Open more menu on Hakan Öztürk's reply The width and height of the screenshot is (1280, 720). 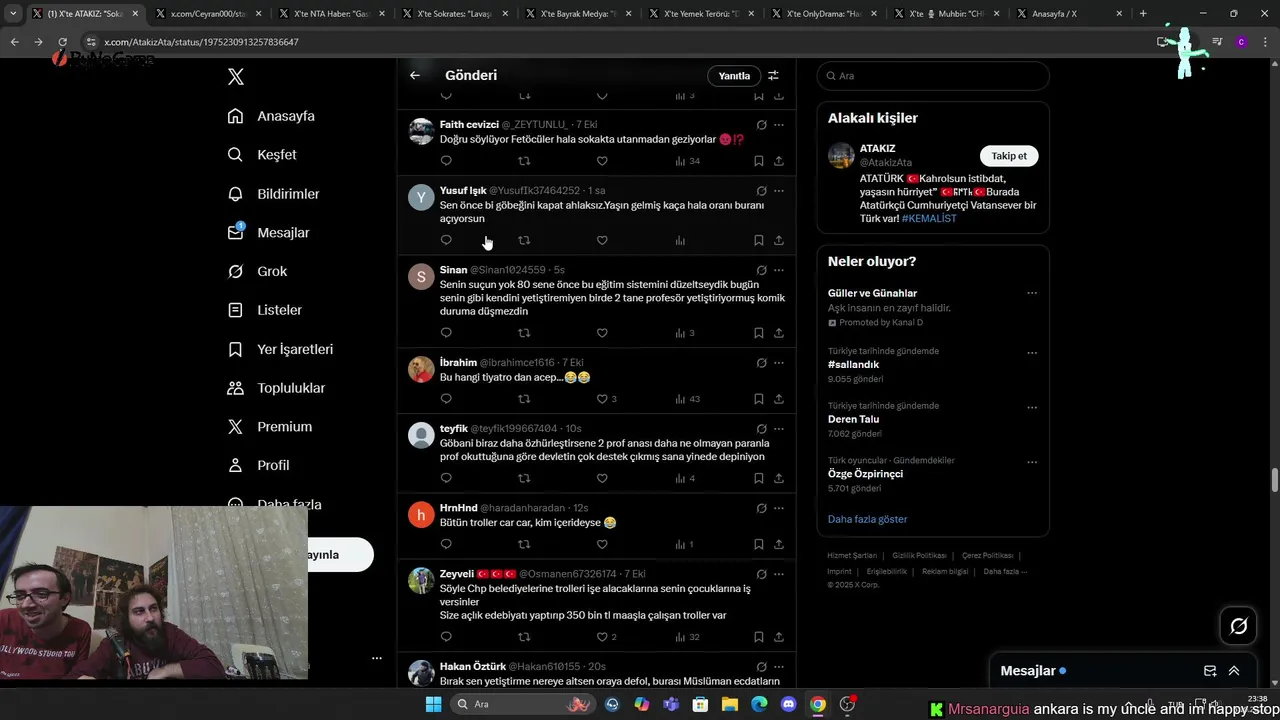click(x=779, y=667)
